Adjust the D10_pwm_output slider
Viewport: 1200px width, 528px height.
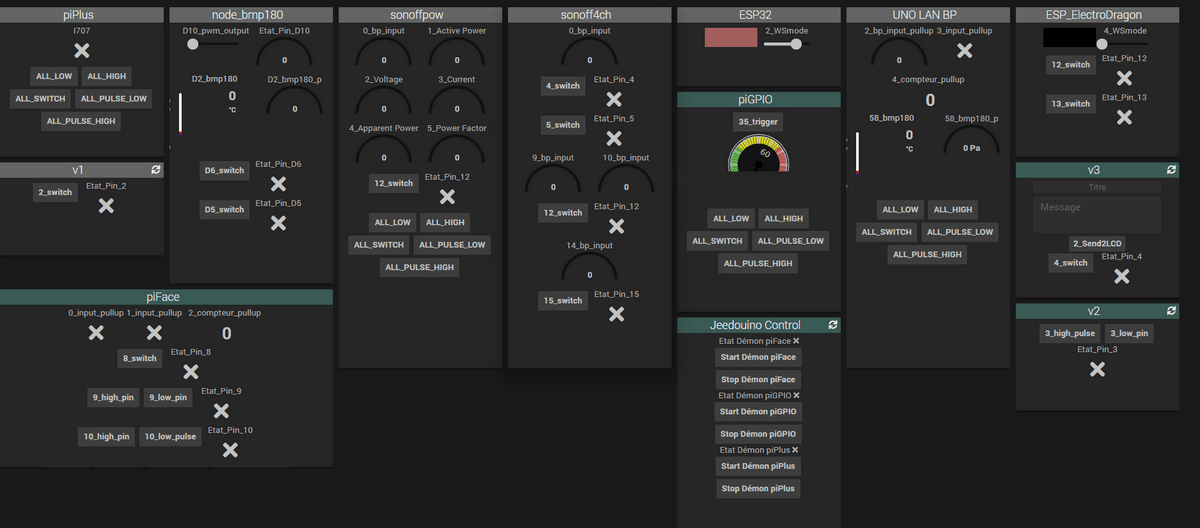[x=193, y=43]
